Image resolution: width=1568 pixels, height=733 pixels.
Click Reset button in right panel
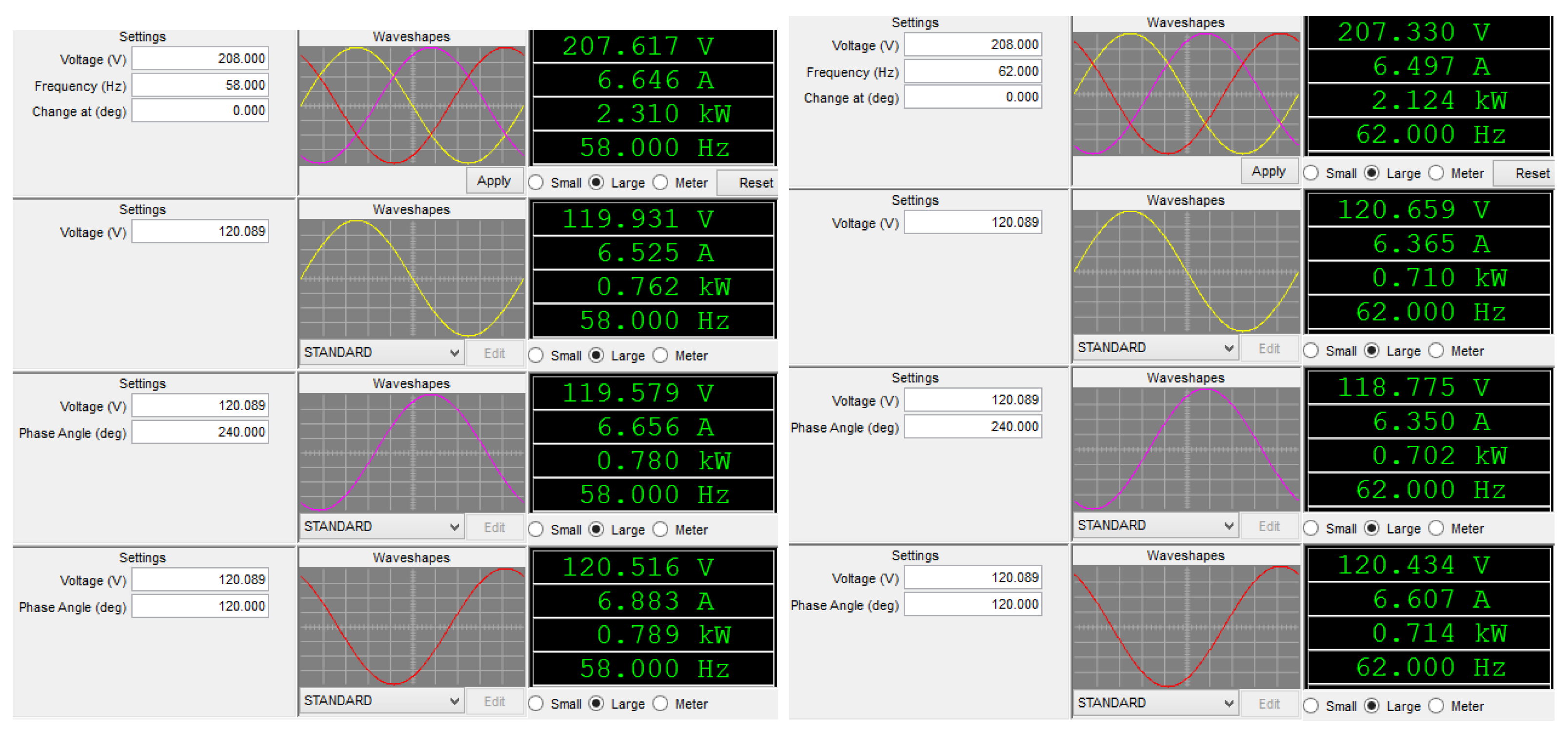point(1531,174)
